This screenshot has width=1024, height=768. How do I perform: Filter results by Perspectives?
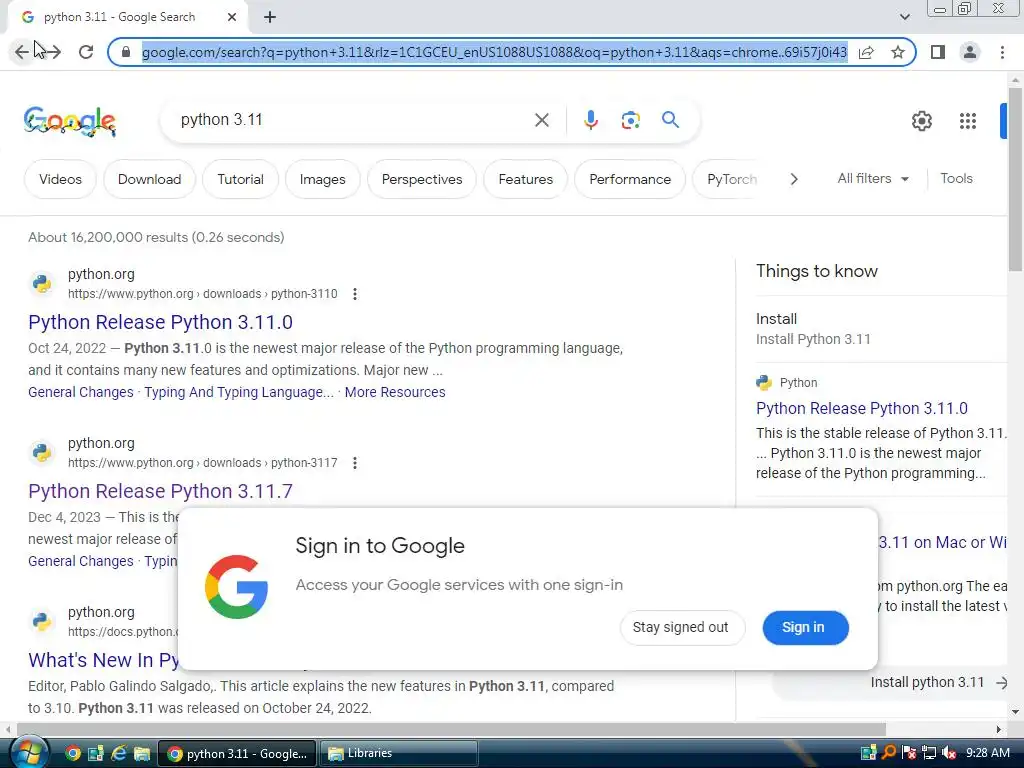pyautogui.click(x=422, y=179)
